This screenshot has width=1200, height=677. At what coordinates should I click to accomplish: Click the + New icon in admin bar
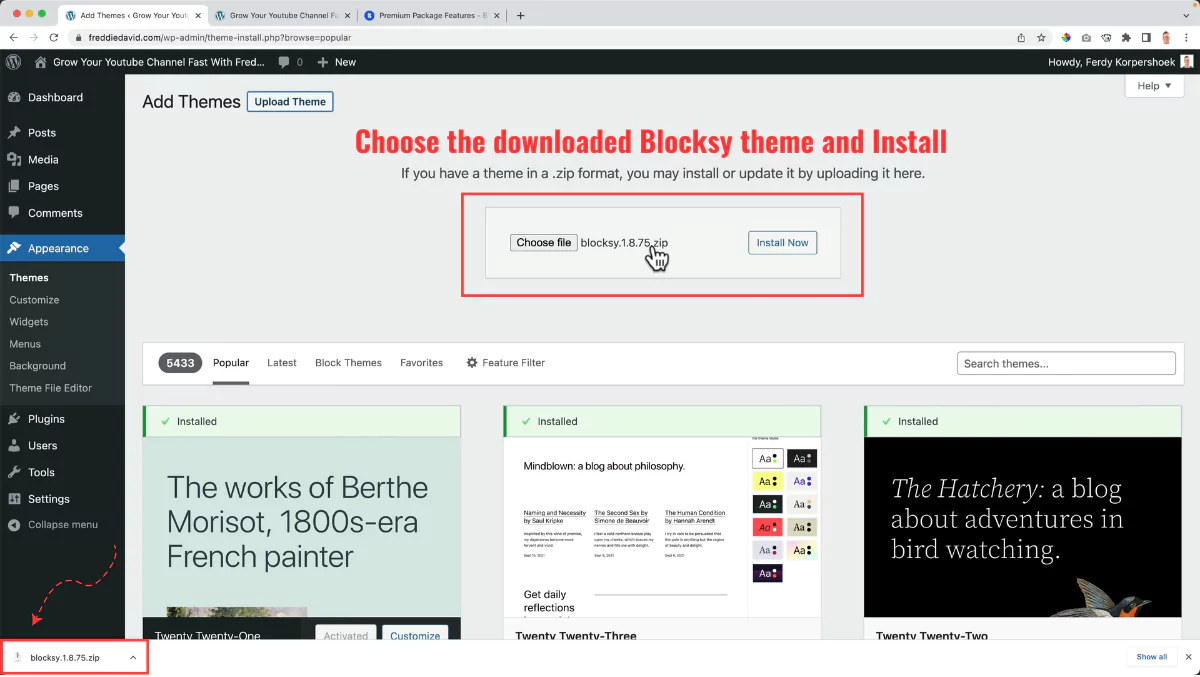tap(322, 61)
